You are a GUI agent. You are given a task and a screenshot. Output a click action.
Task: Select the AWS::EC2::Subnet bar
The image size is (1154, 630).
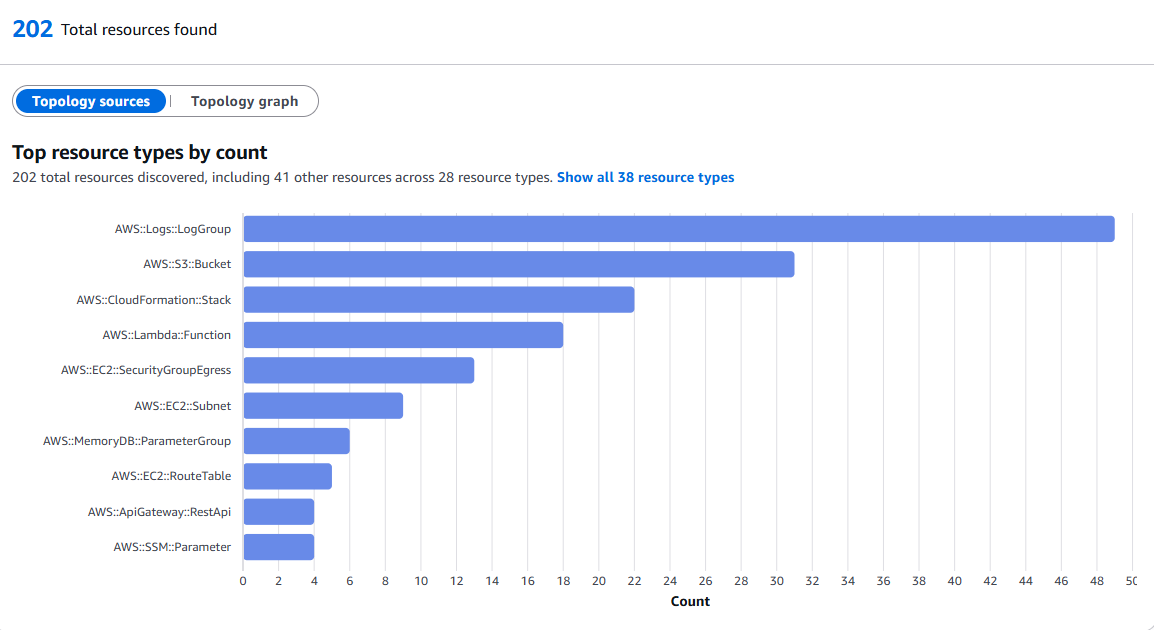[323, 406]
